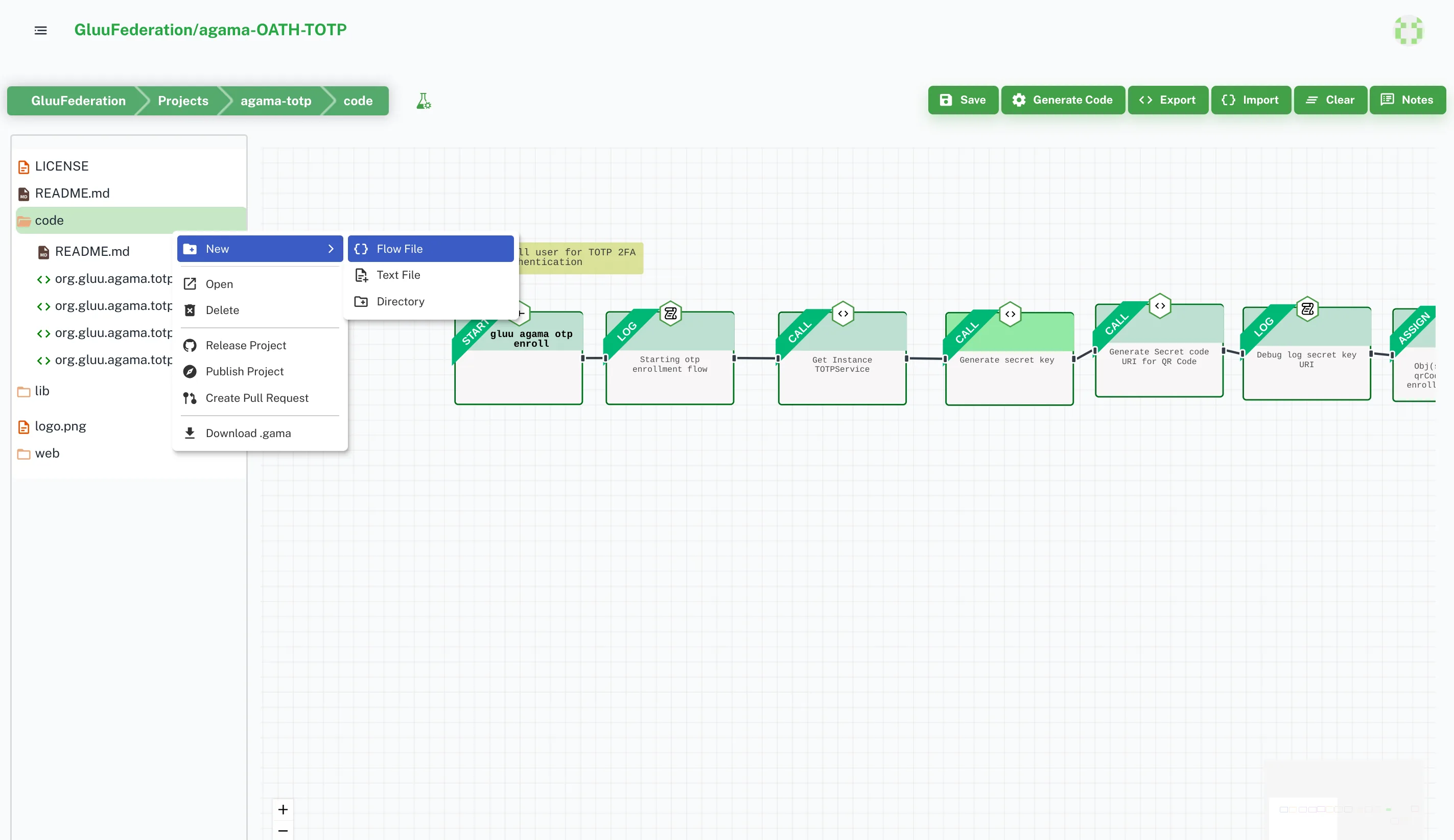Open the hamburger navigation menu
This screenshot has height=840, width=1454.
tap(40, 31)
